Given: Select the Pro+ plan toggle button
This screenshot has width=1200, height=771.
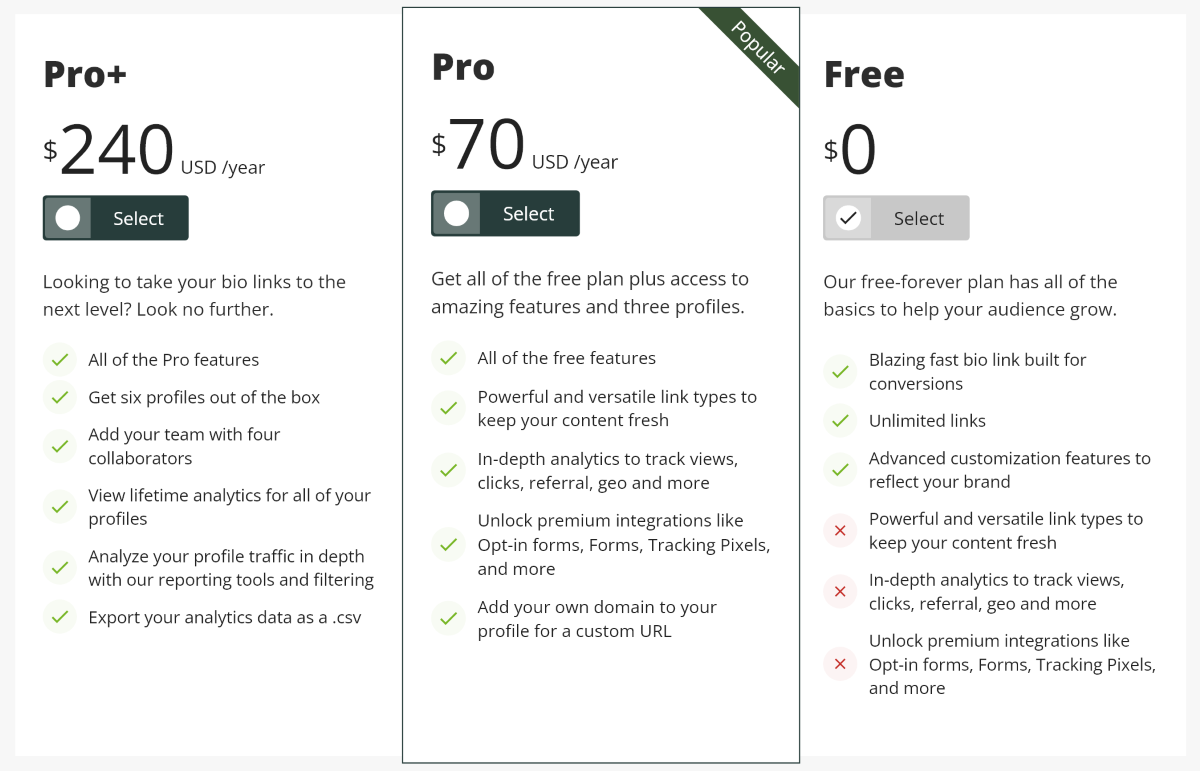Looking at the screenshot, I should tap(115, 218).
